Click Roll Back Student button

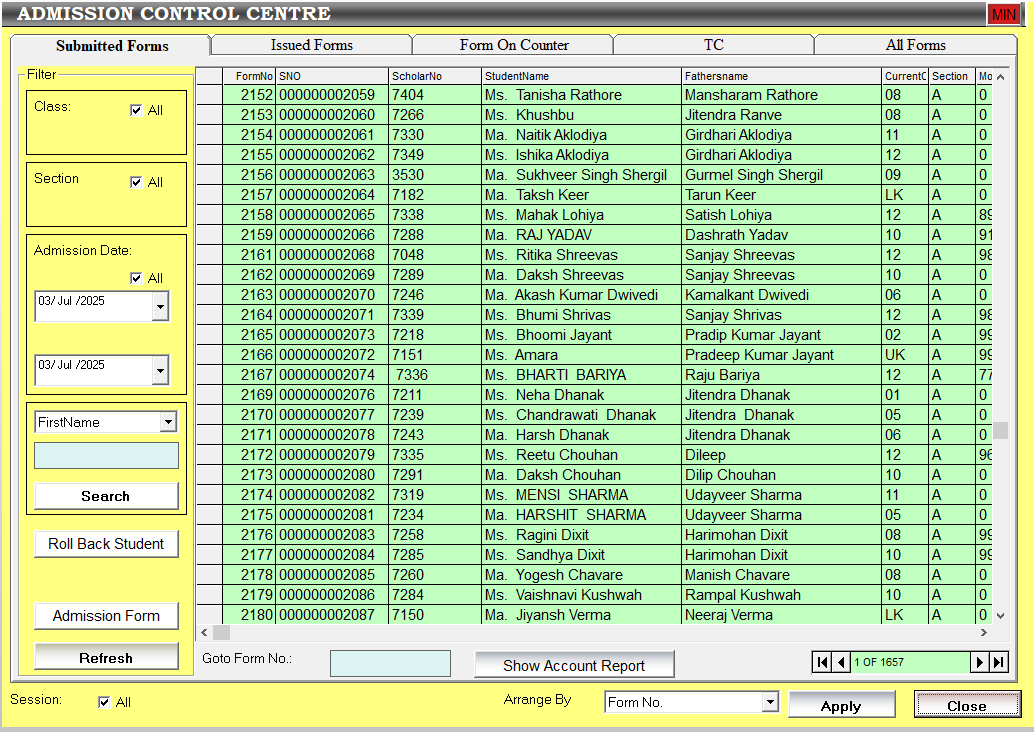click(106, 544)
